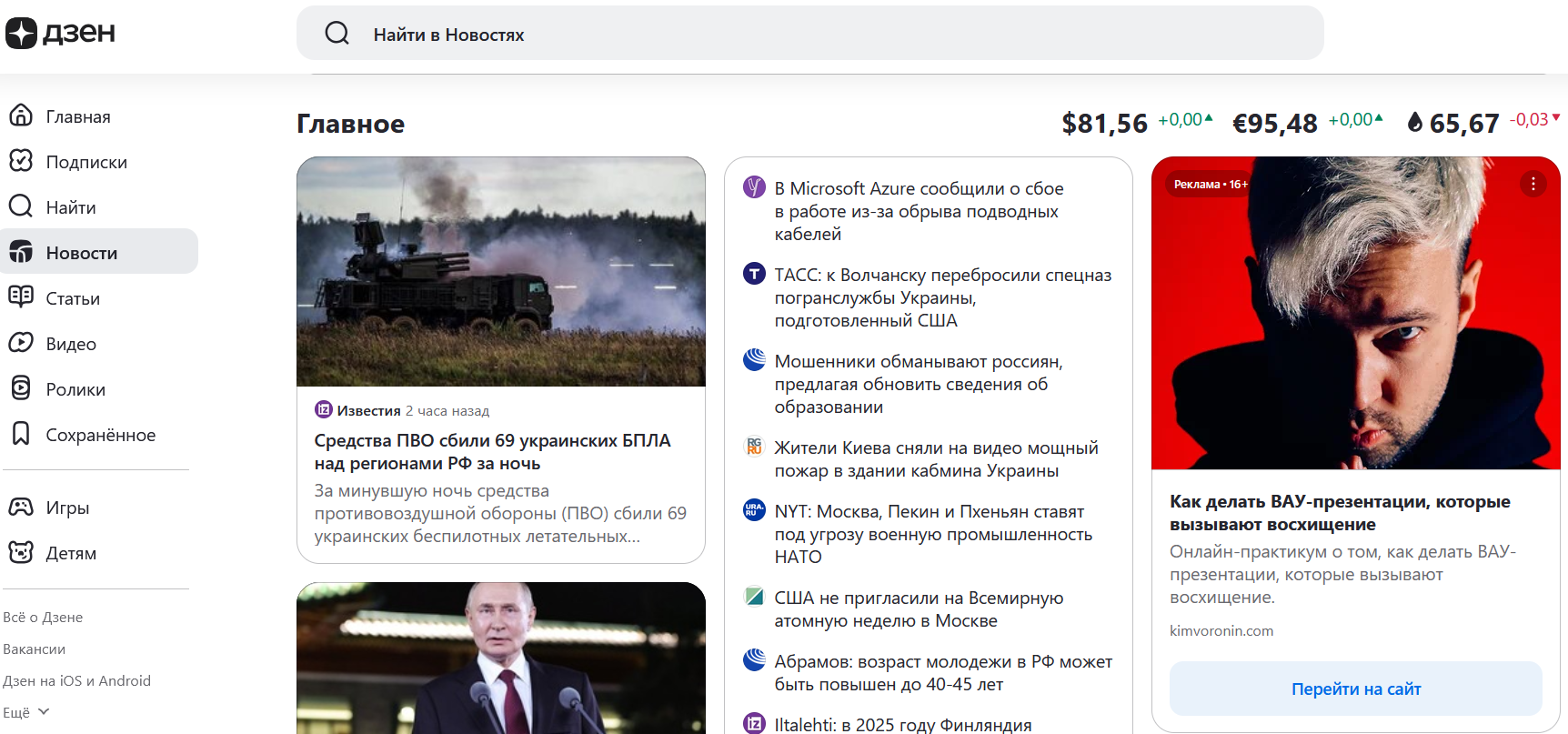Select Найти in the sidebar menu
The width and height of the screenshot is (1568, 734).
(x=71, y=207)
